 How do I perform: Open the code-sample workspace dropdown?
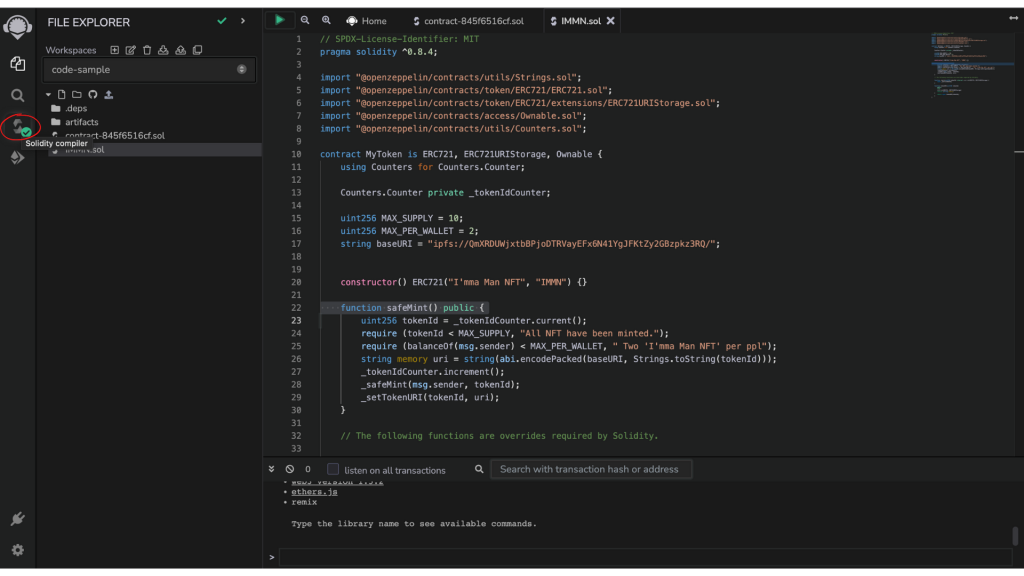[x=149, y=69]
